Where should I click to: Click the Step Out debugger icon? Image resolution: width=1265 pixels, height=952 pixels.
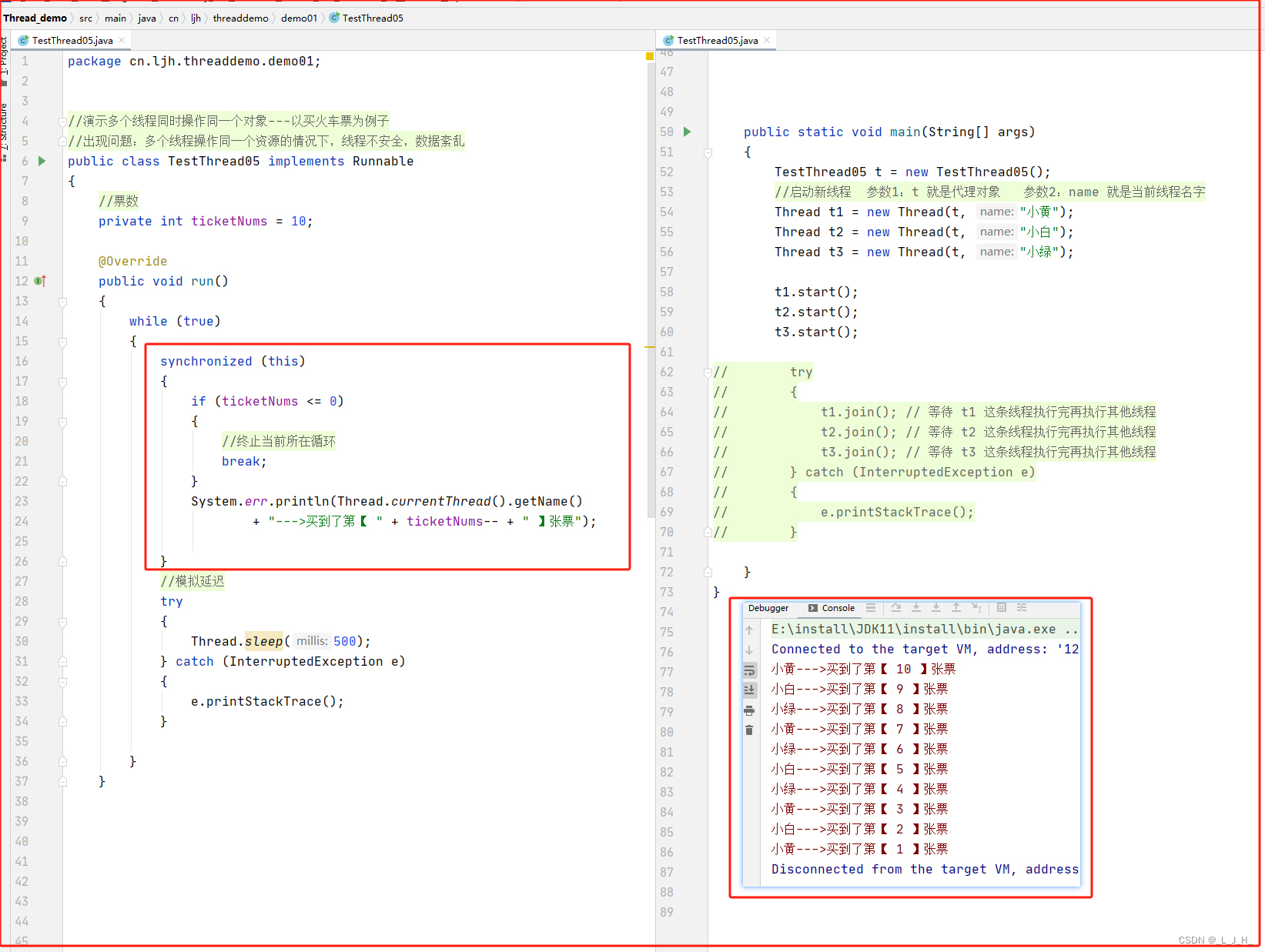956,608
